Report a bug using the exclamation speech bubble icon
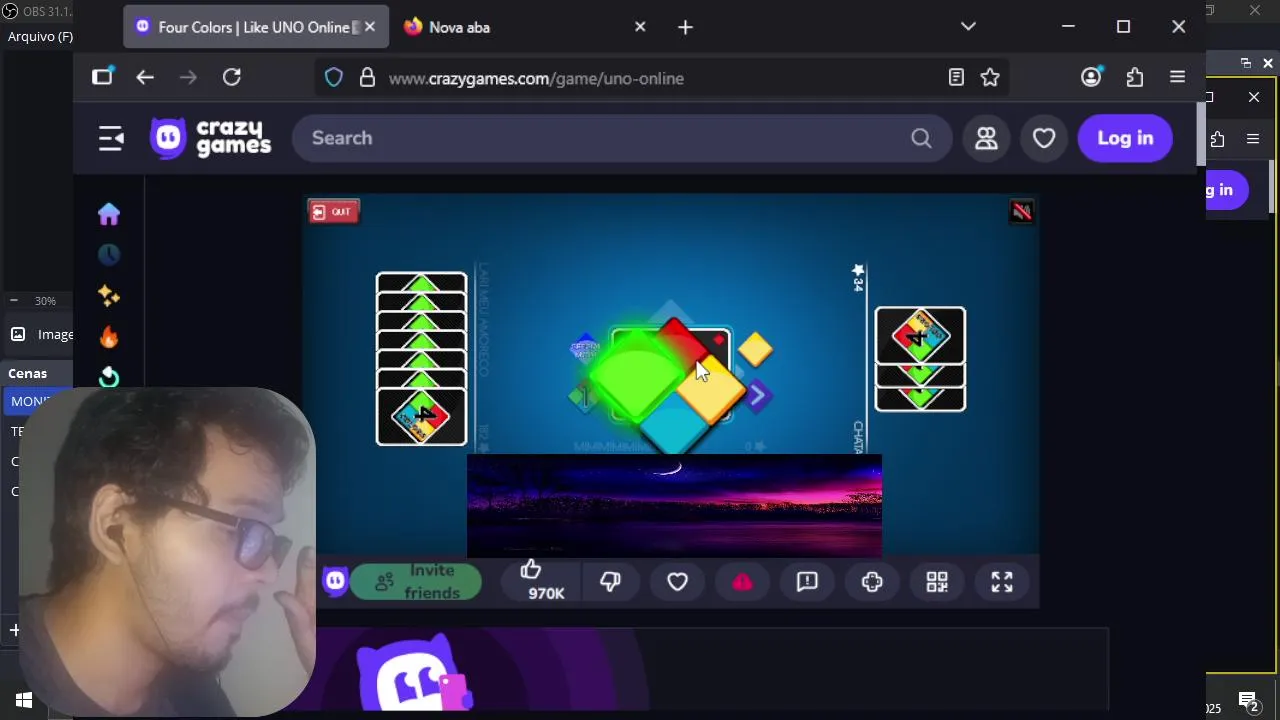This screenshot has width=1280, height=720. point(807,582)
